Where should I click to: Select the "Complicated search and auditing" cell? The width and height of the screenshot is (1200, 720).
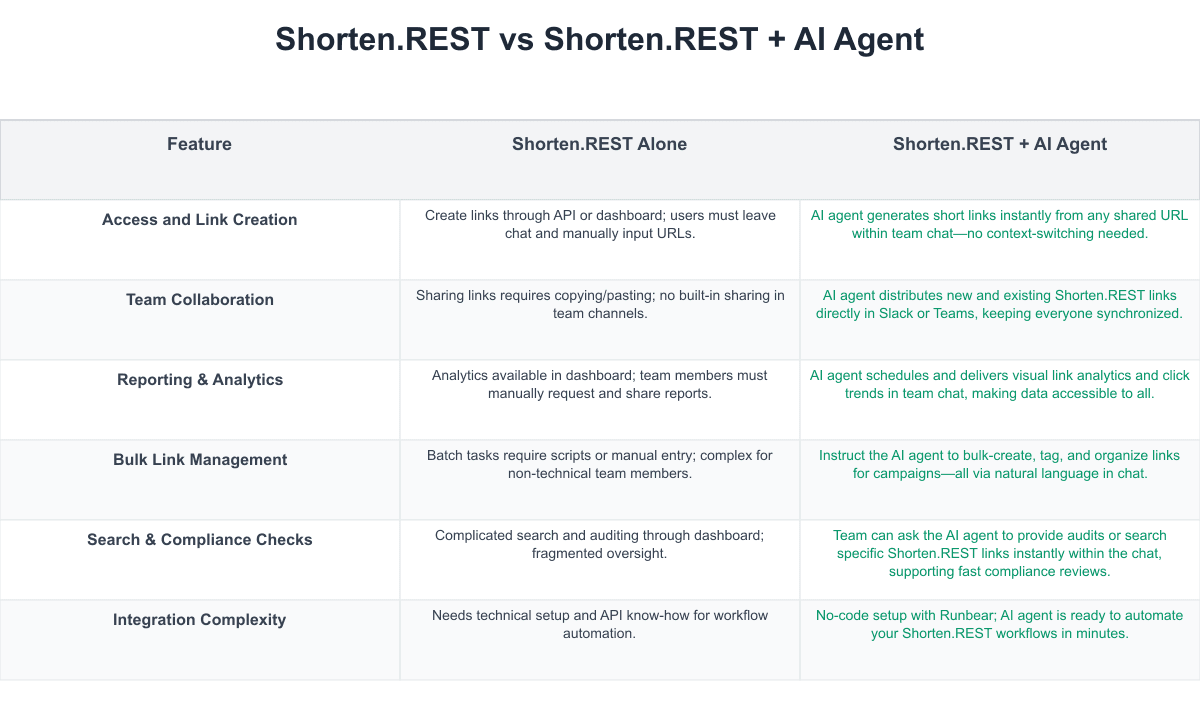click(x=600, y=544)
